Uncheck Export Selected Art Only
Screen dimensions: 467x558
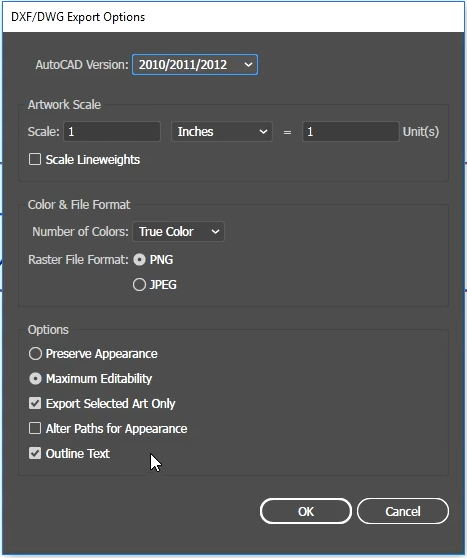[35, 404]
